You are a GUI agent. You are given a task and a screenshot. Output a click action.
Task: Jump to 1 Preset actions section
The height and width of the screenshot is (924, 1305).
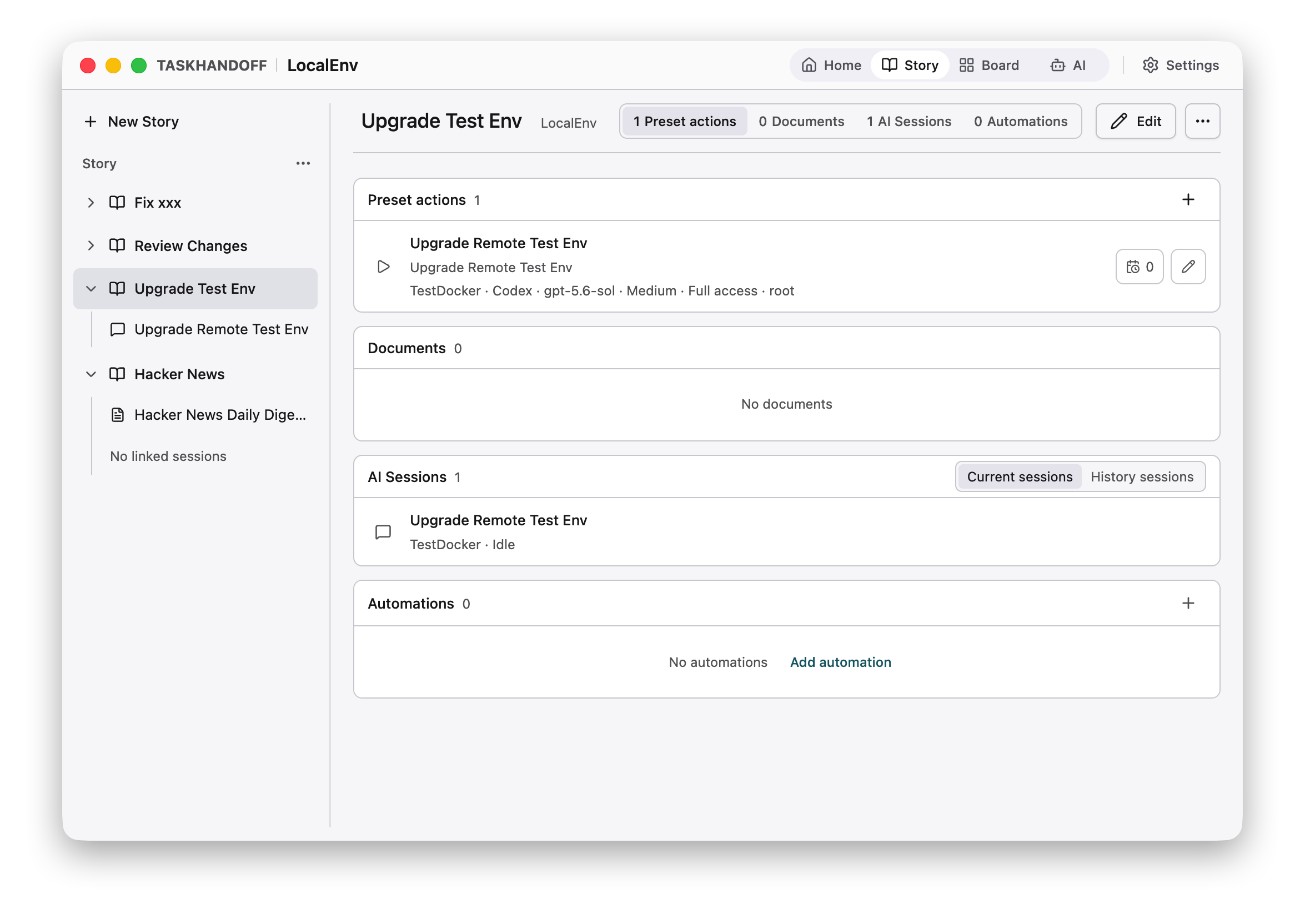coord(684,121)
